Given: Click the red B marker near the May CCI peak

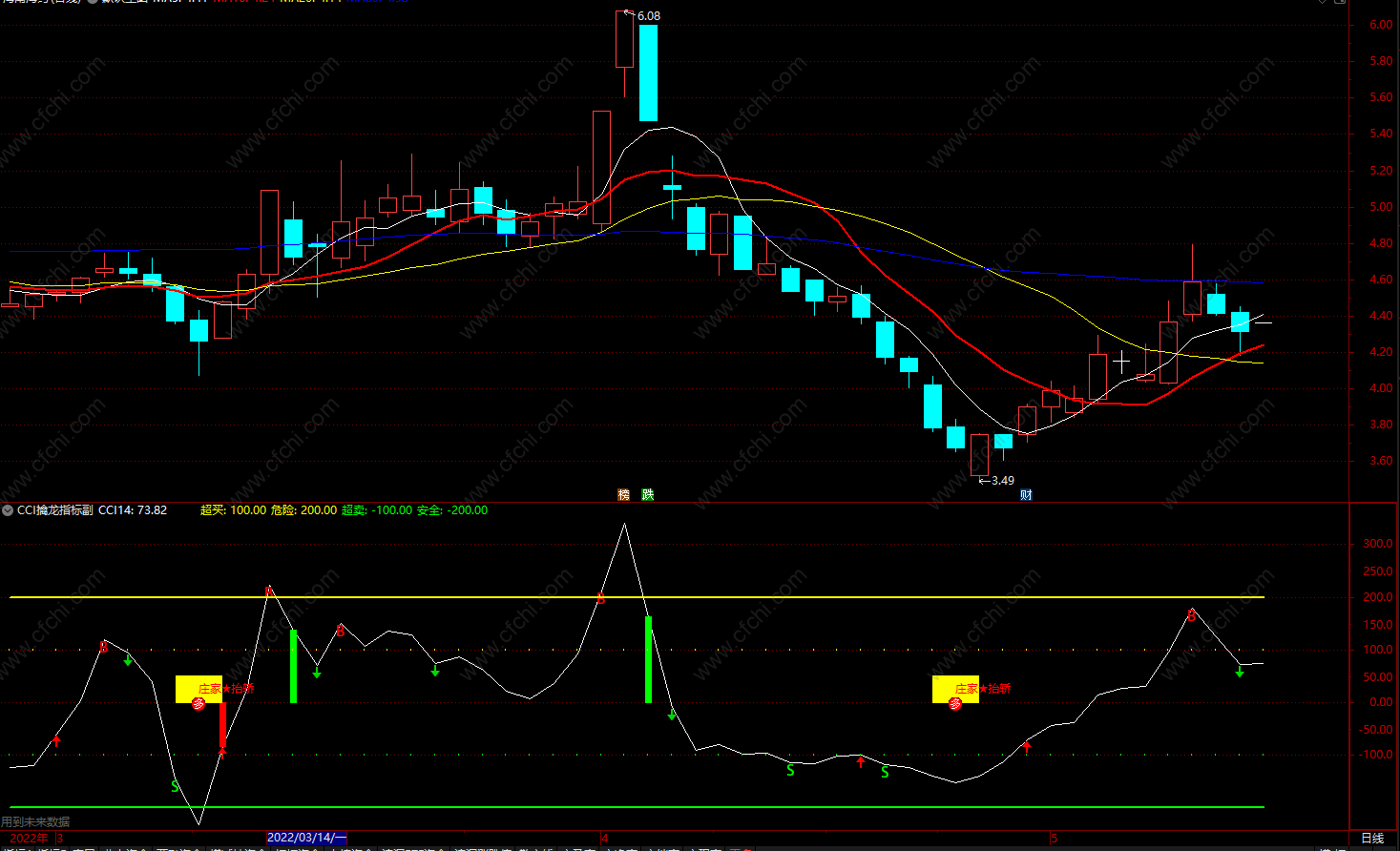Looking at the screenshot, I should (x=1191, y=616).
